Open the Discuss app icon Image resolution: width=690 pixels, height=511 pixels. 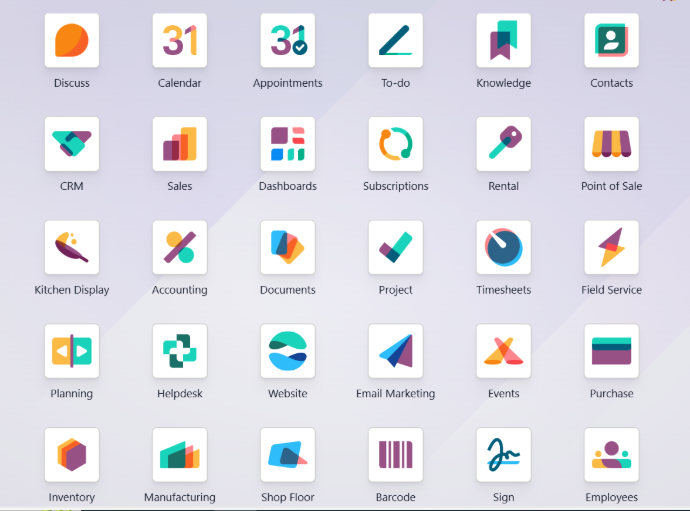tap(72, 41)
